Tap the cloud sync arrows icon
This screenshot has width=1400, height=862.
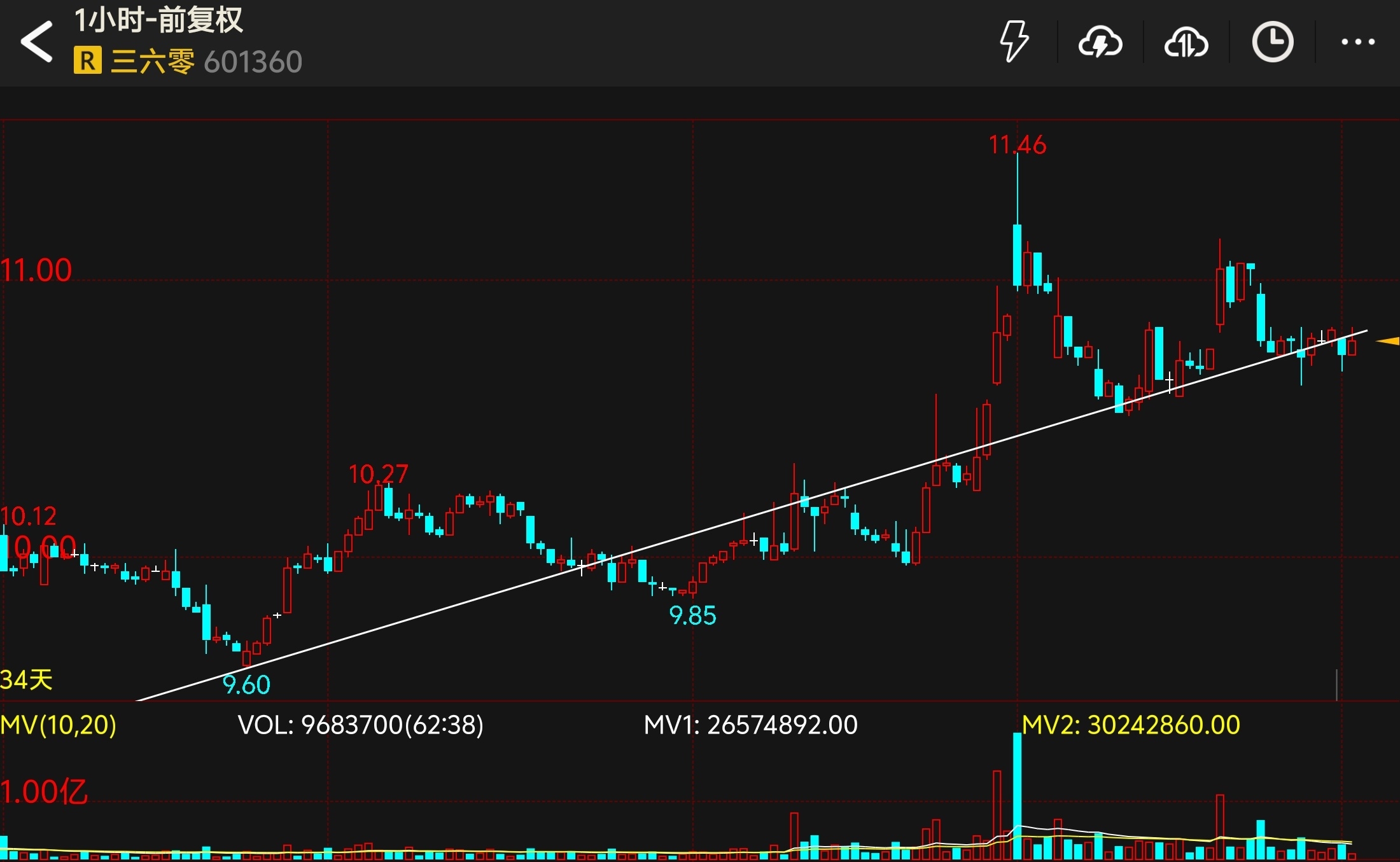pyautogui.click(x=1186, y=42)
